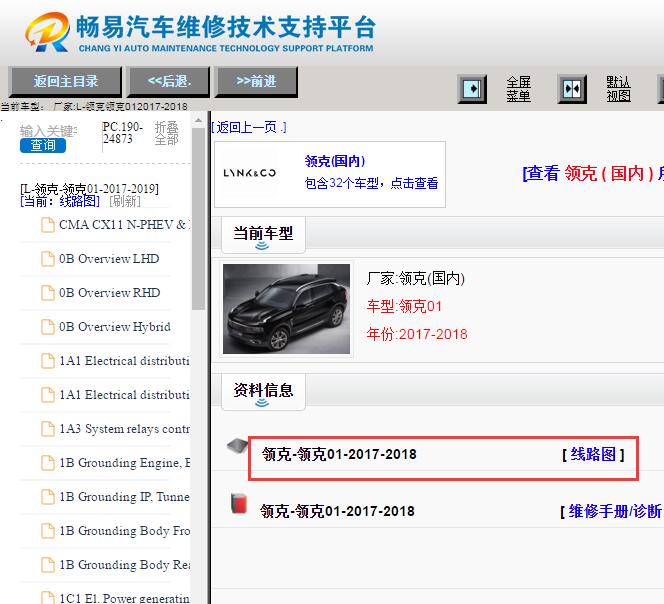Click the 年份:2017-2018 text
Image resolution: width=664 pixels, height=604 pixels.
tap(417, 334)
